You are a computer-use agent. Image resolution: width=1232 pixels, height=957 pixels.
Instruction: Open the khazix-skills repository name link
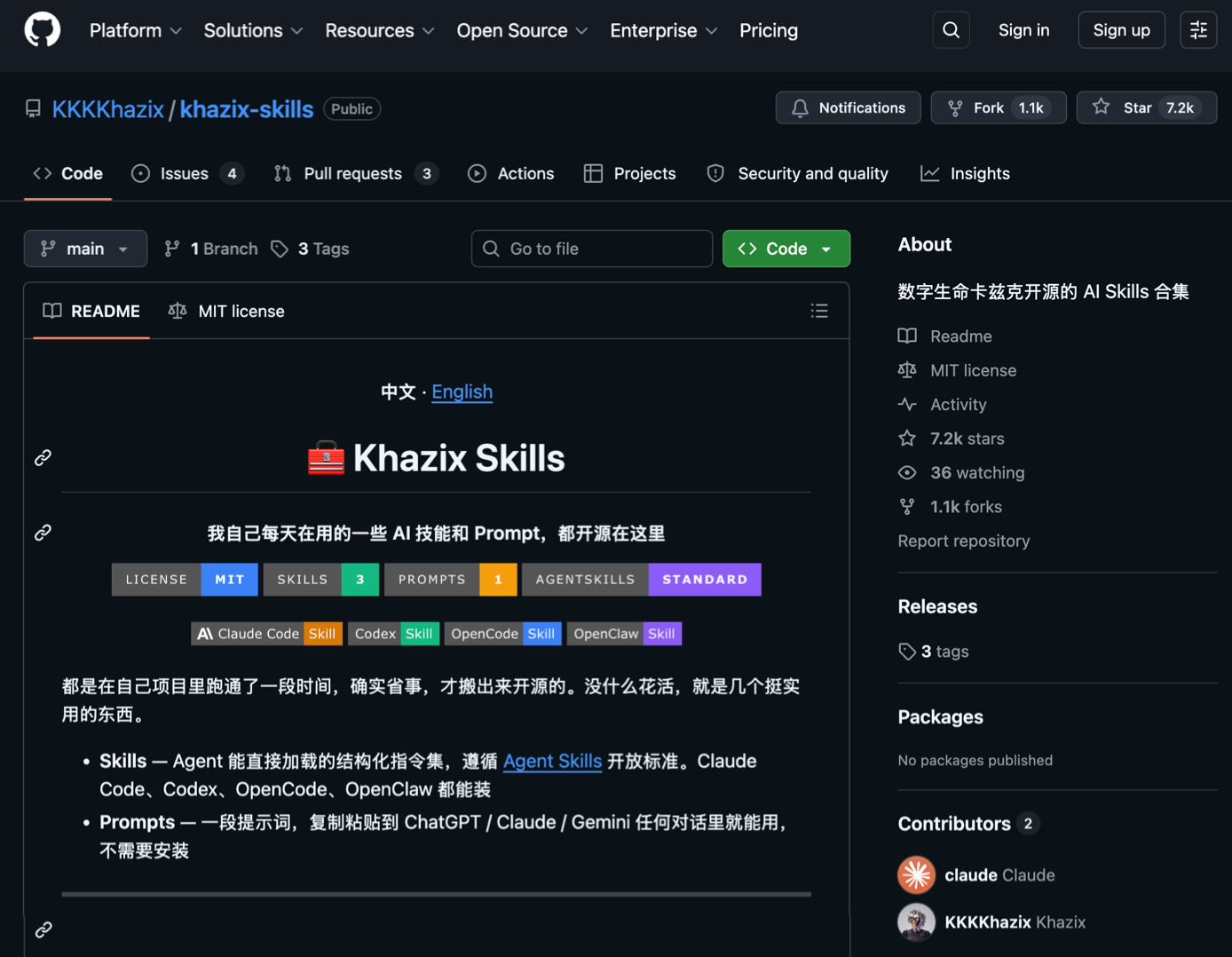[247, 109]
